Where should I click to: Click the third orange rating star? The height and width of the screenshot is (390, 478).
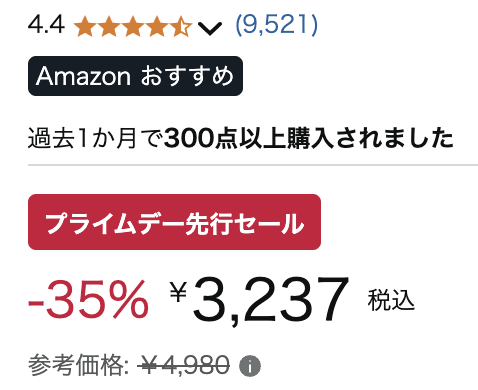pos(133,26)
